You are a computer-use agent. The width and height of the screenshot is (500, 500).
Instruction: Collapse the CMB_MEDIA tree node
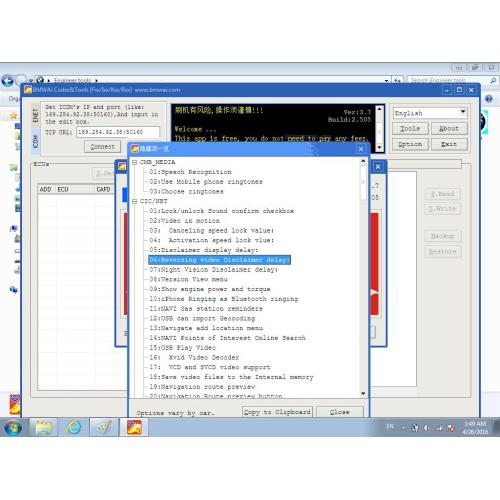pos(135,162)
